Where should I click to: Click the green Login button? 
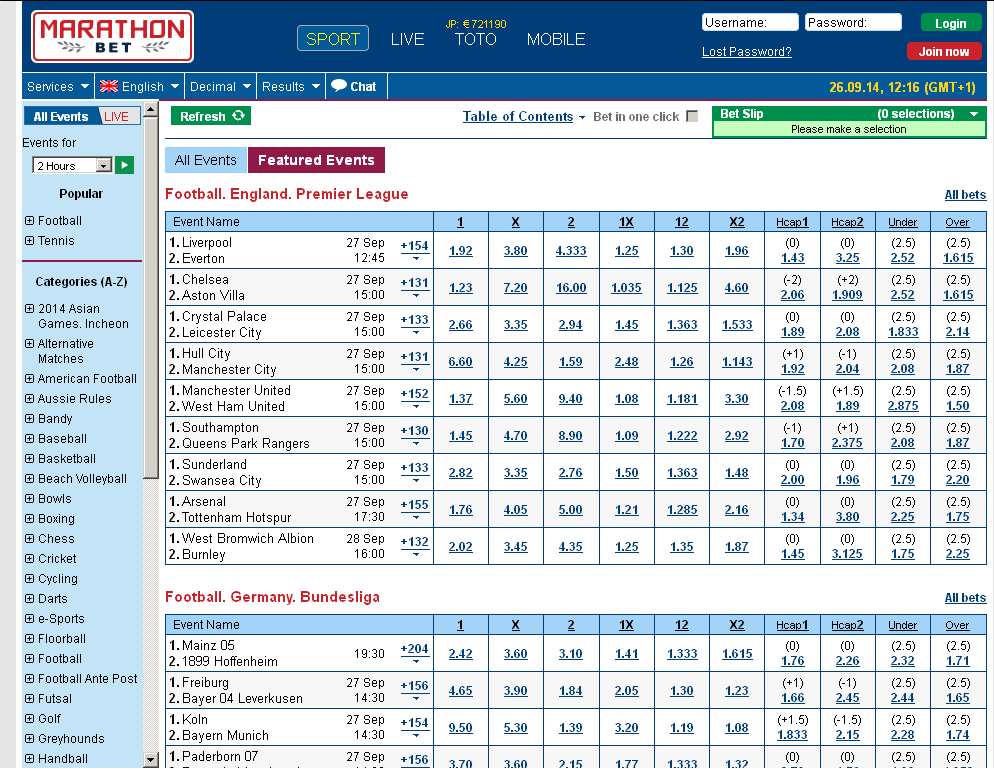(951, 23)
